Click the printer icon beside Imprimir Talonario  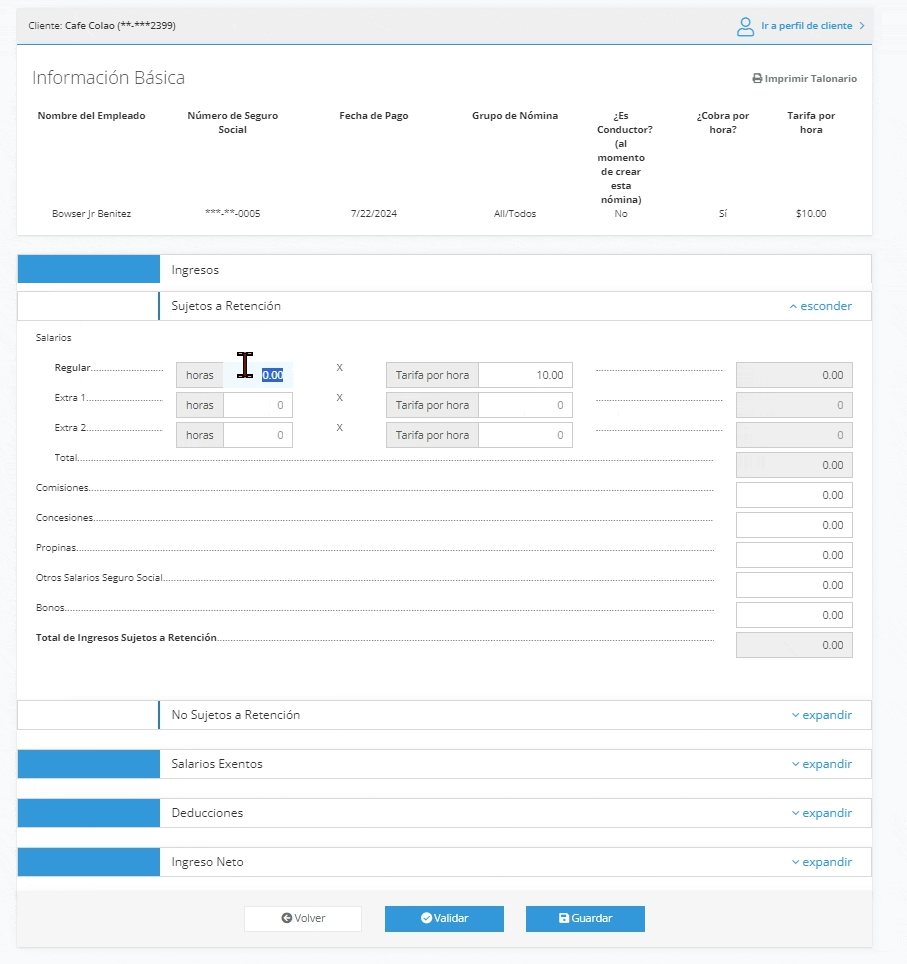pos(757,79)
